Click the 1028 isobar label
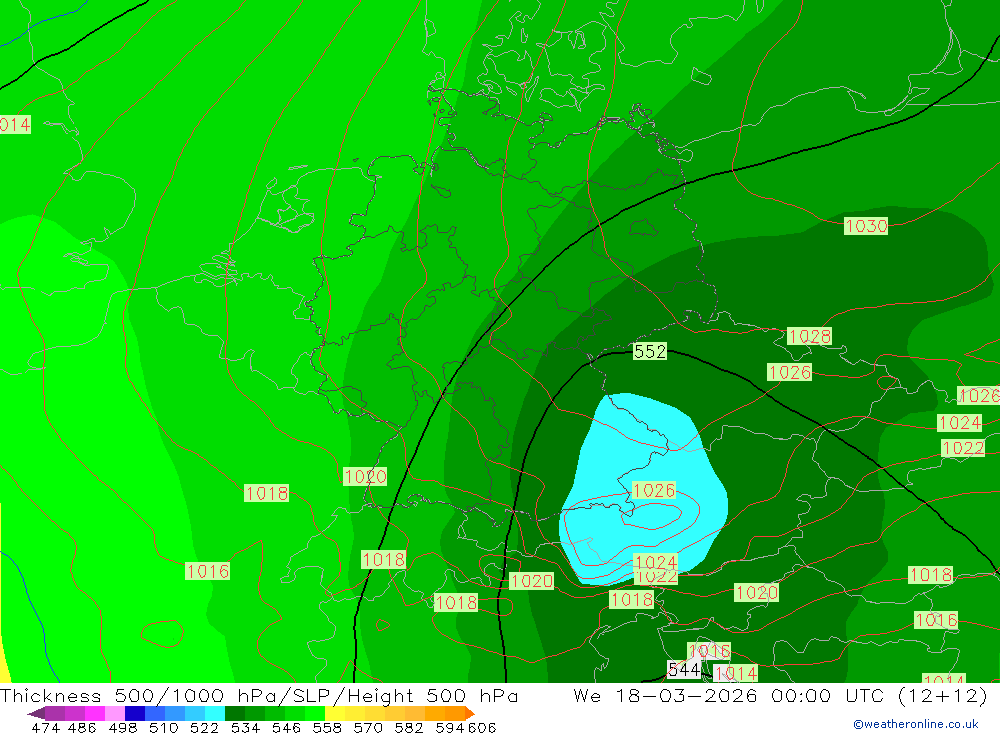Image resolution: width=1000 pixels, height=733 pixels. point(809,336)
